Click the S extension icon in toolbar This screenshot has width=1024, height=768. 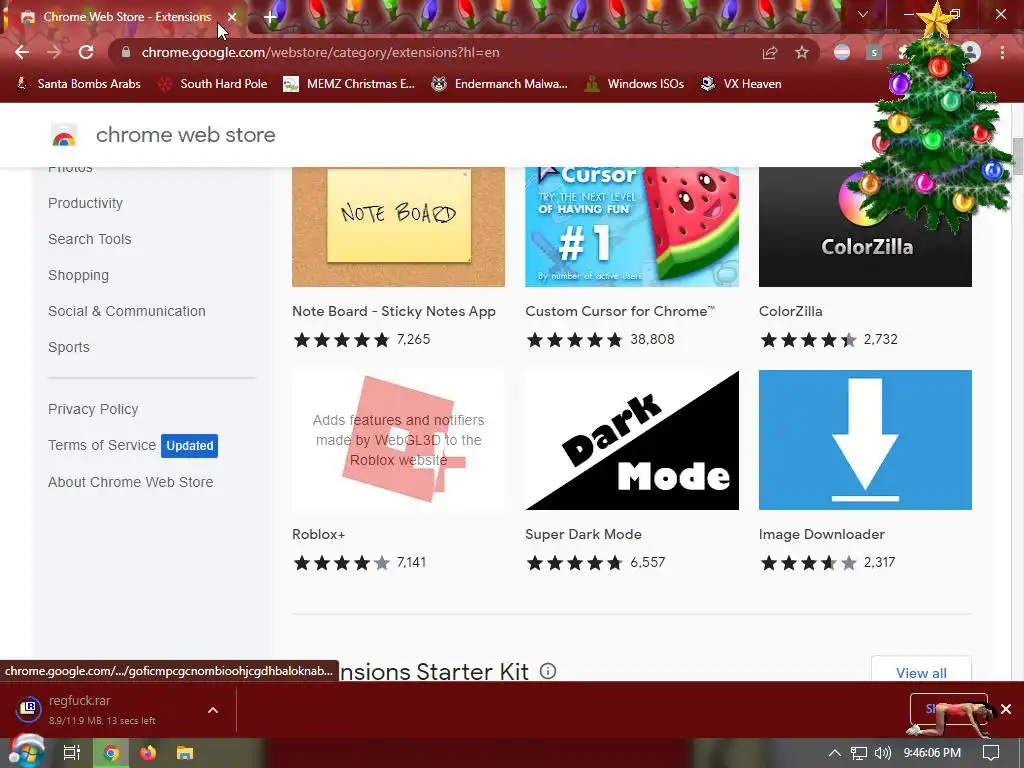pyautogui.click(x=874, y=52)
